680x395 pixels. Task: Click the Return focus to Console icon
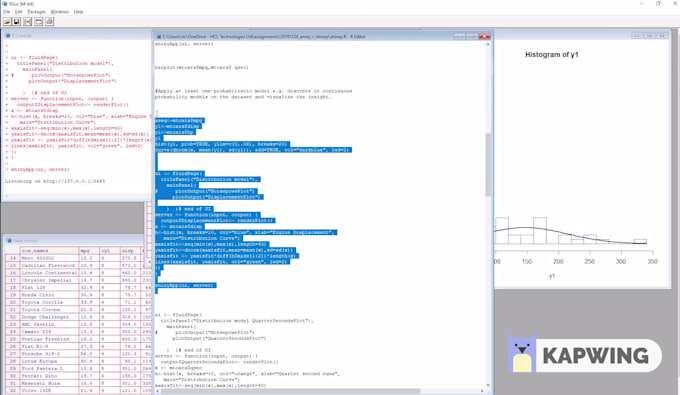tap(39, 21)
